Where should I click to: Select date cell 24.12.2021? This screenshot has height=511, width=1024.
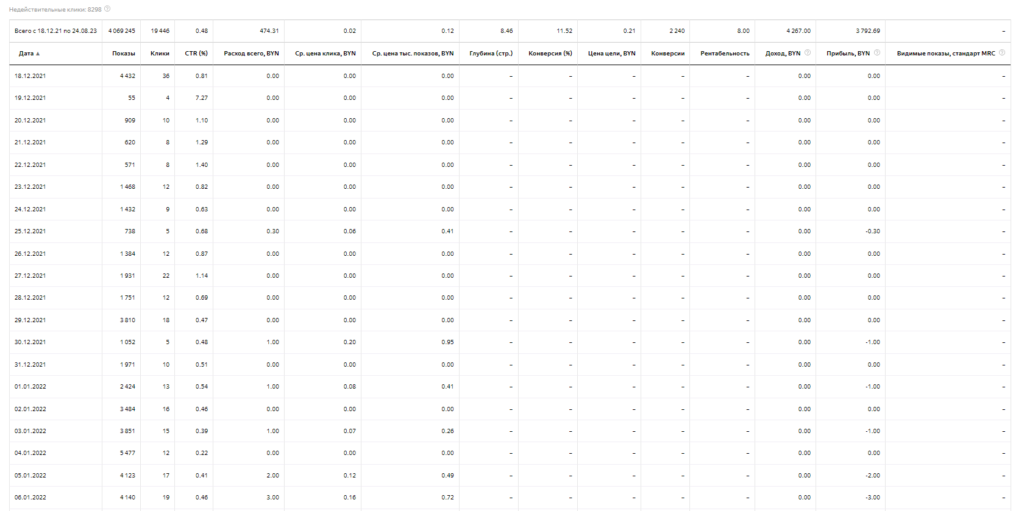(x=30, y=209)
